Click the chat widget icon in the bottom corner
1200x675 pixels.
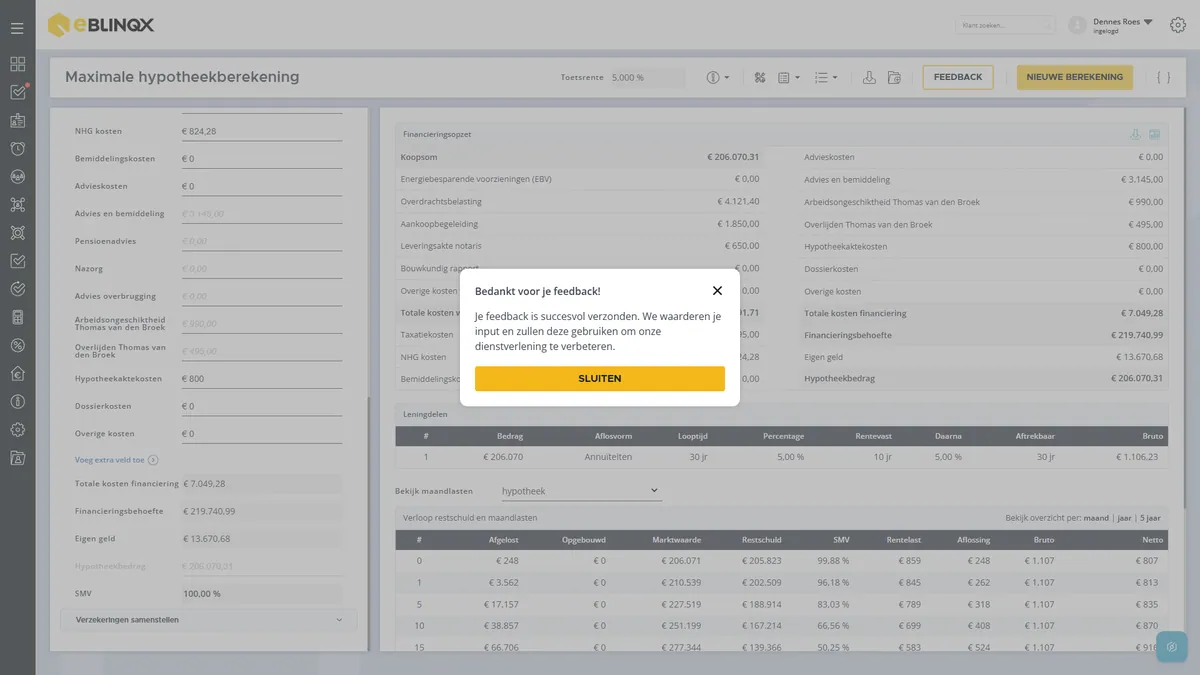(1172, 647)
